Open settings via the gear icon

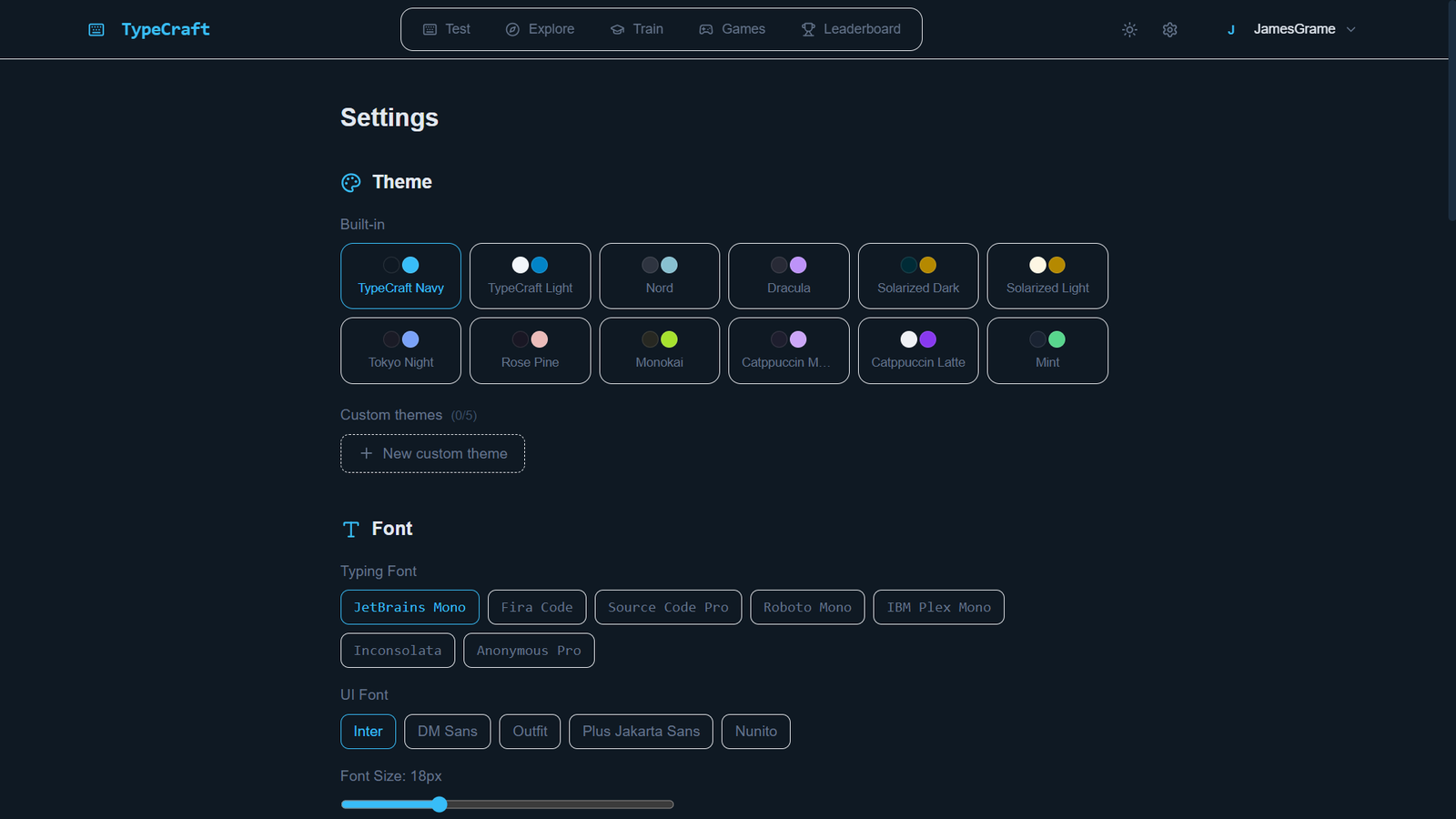pyautogui.click(x=1170, y=30)
